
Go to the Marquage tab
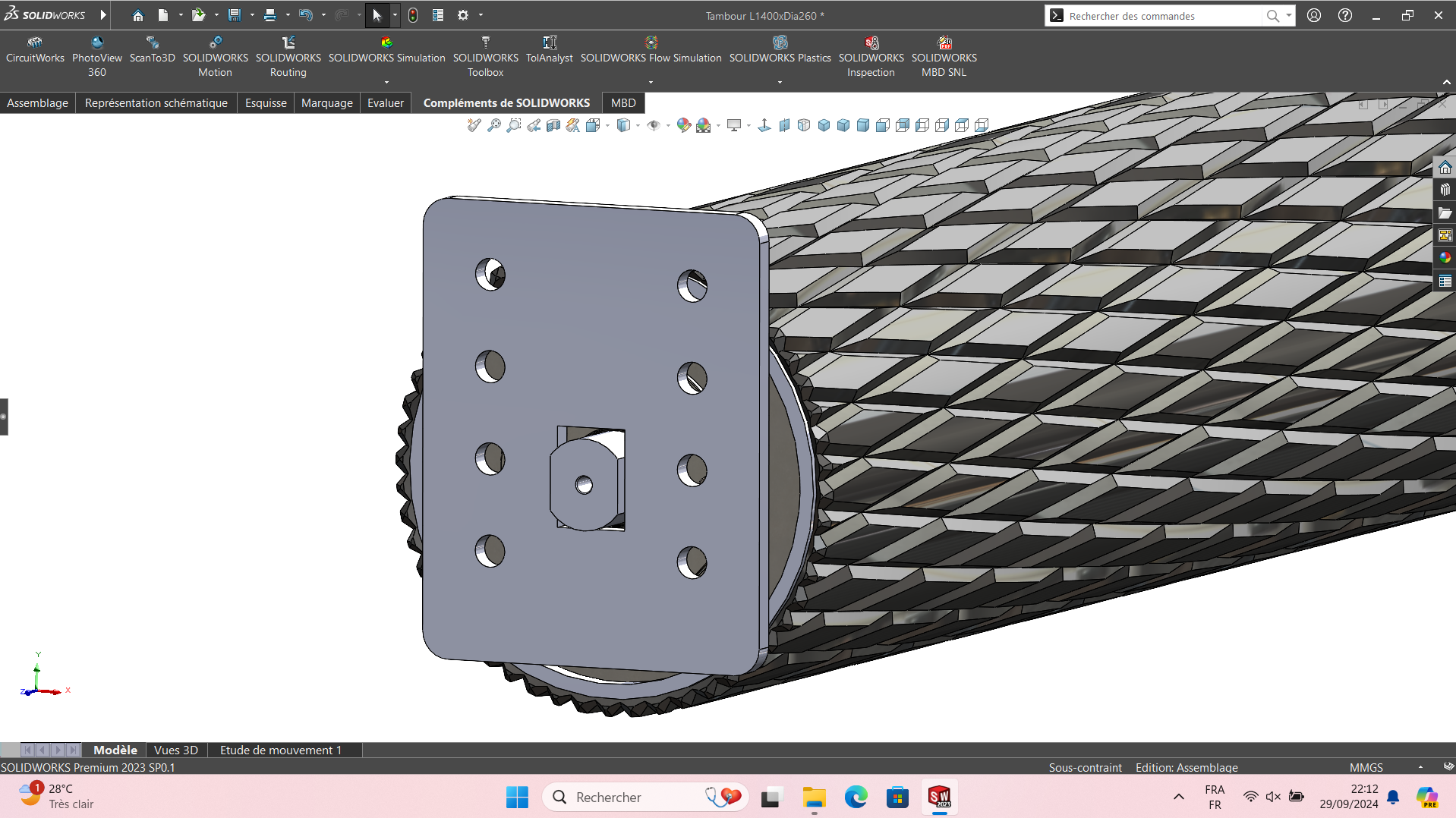point(327,103)
